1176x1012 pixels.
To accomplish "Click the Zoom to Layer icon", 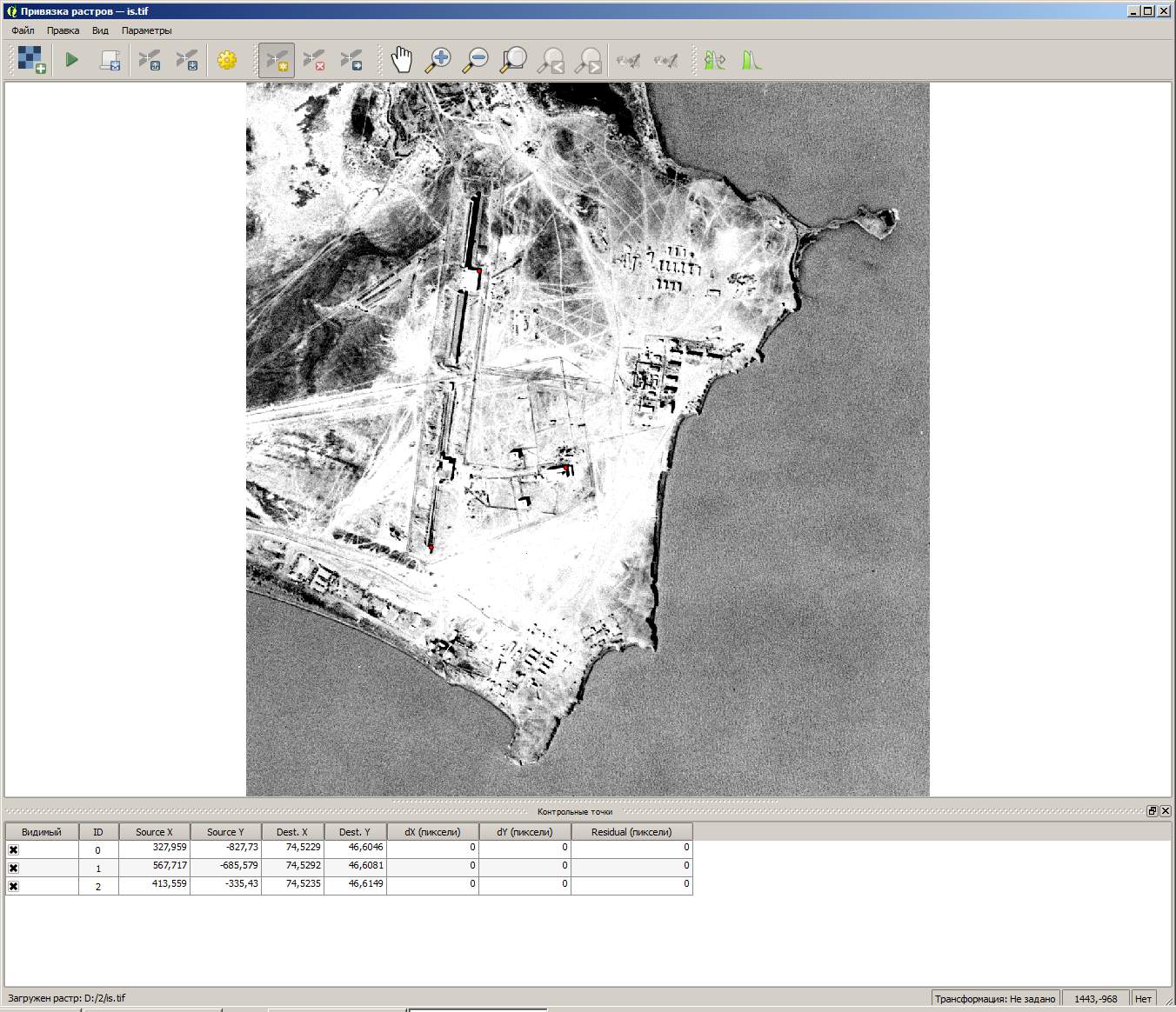I will pyautogui.click(x=513, y=60).
